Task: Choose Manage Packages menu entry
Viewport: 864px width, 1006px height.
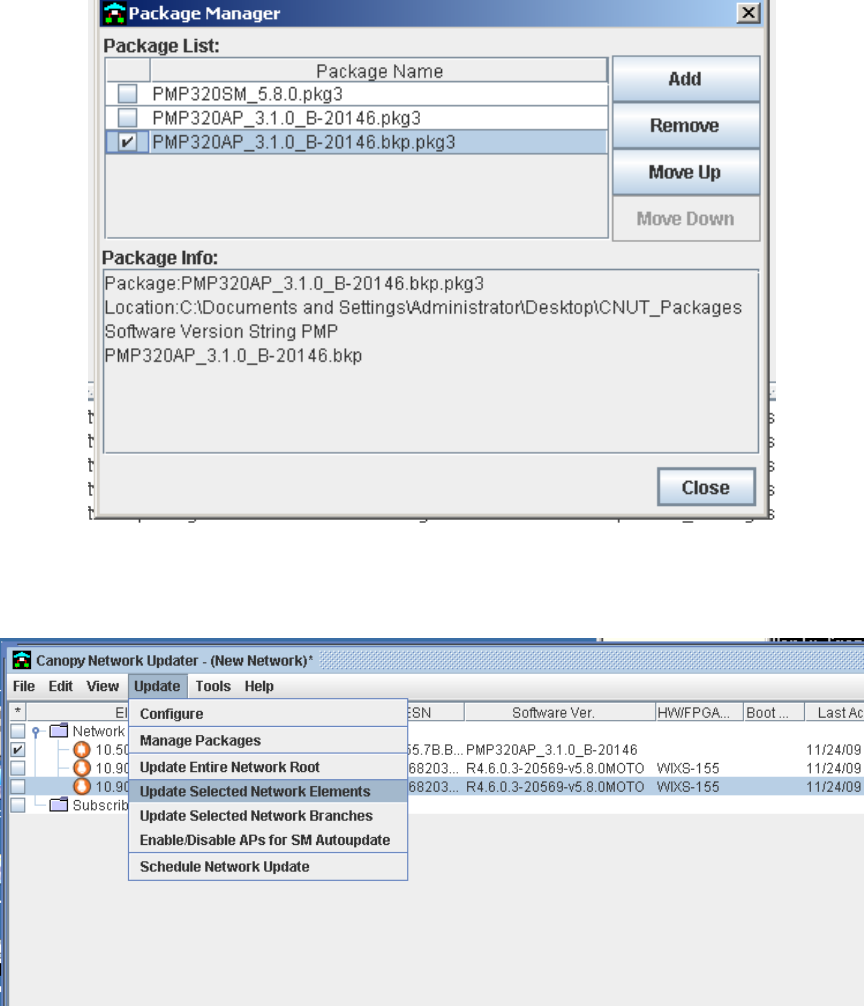Action: point(268,740)
